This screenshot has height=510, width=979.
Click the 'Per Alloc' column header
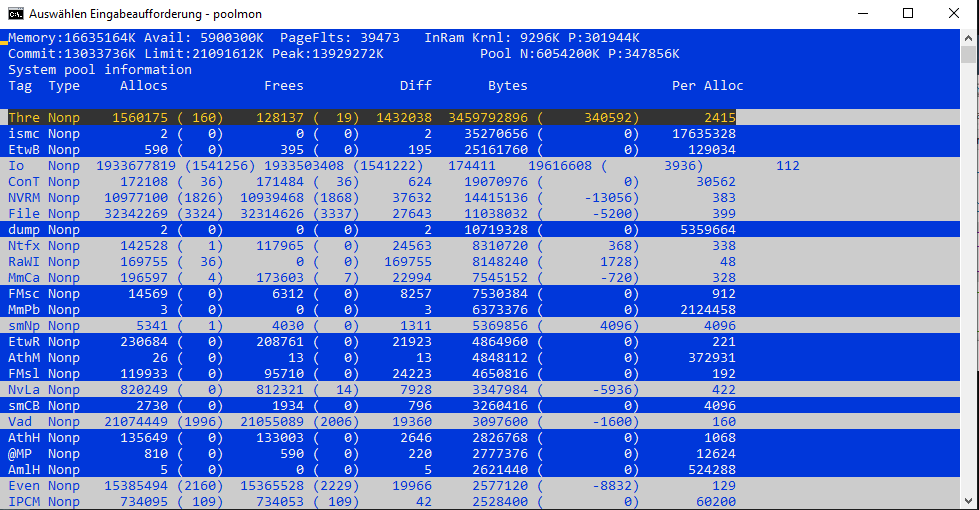[707, 86]
